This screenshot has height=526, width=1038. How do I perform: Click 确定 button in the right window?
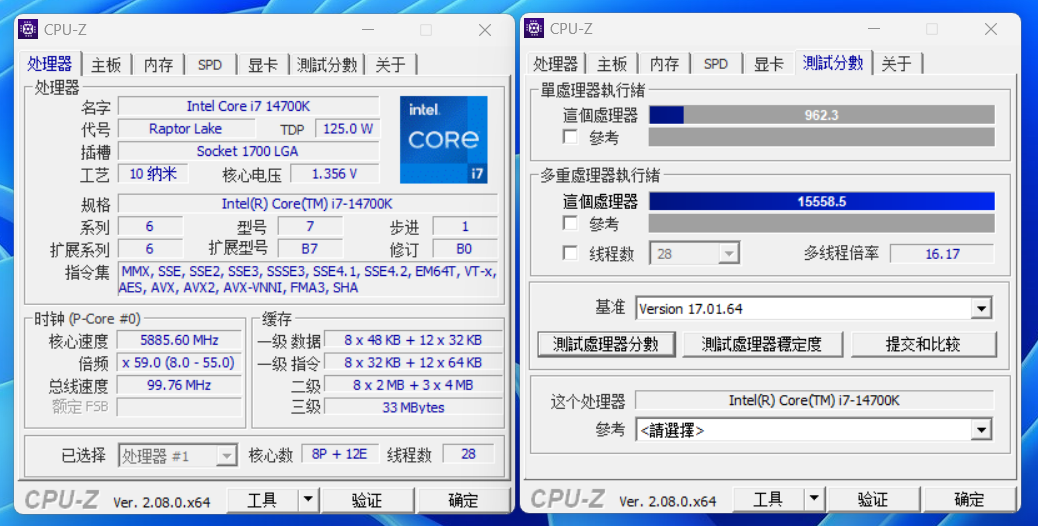click(969, 499)
